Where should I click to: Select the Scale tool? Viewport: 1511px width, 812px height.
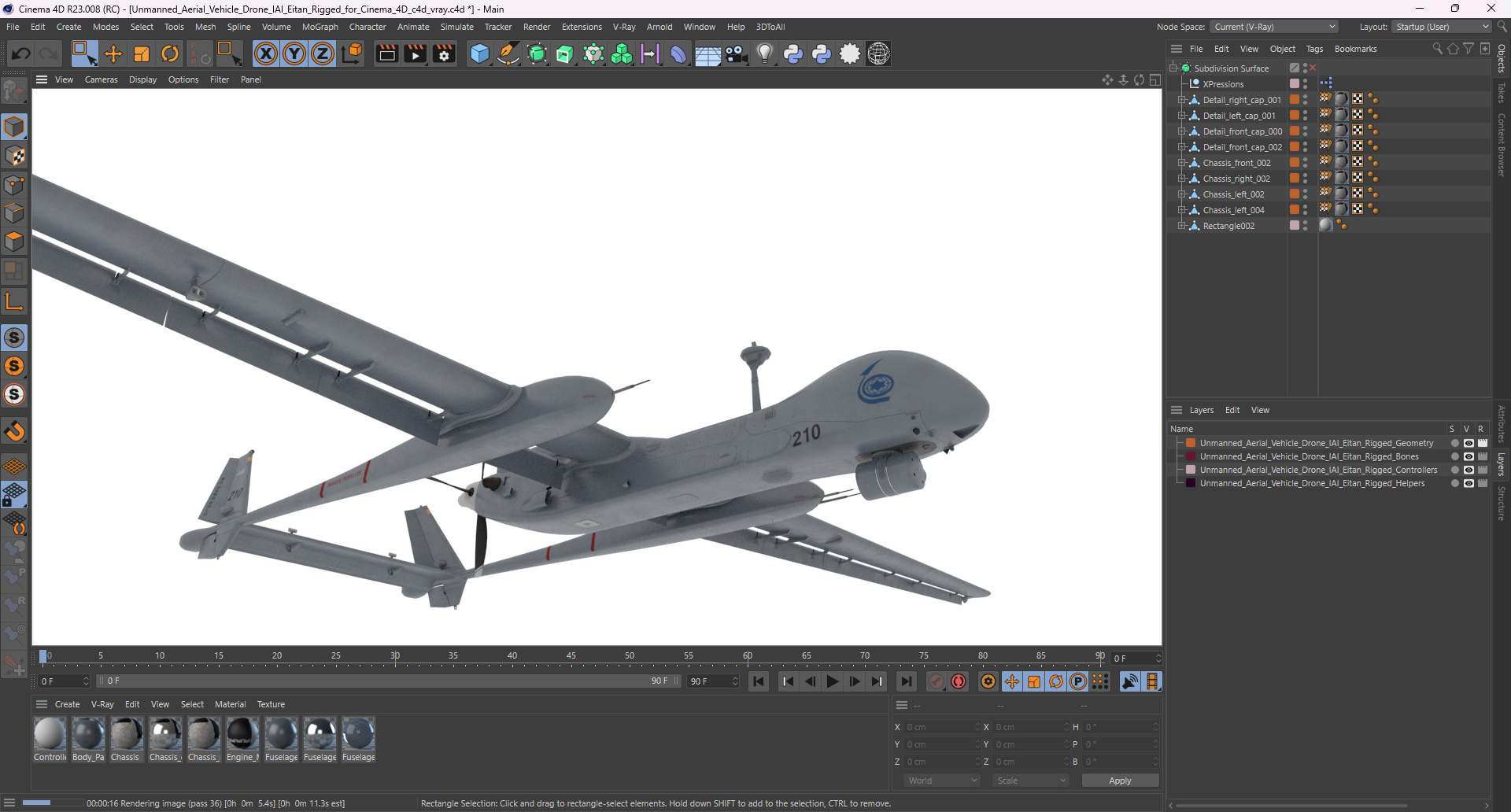142,54
